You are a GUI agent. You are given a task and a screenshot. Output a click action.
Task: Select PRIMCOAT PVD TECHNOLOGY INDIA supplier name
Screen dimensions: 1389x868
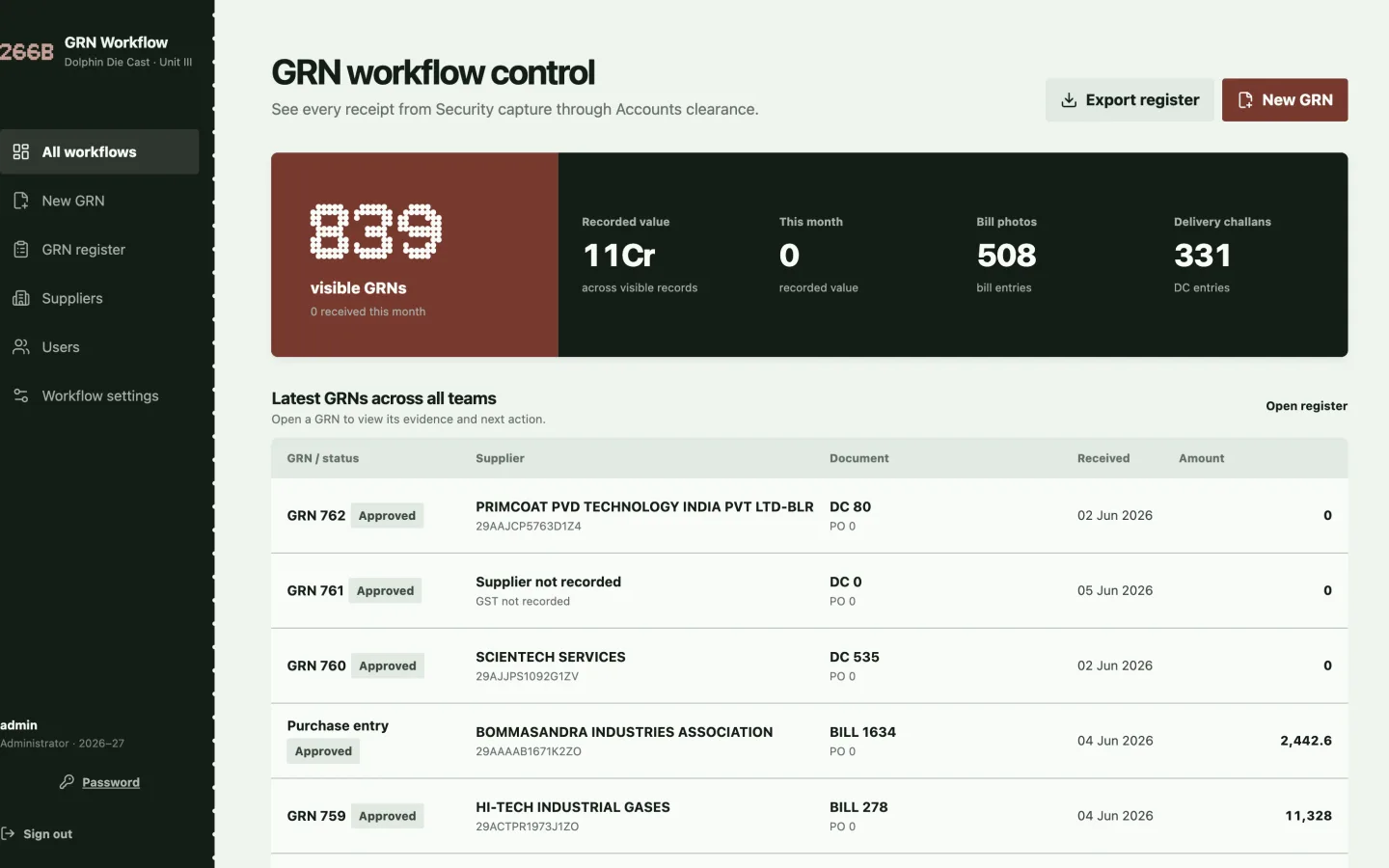click(x=644, y=506)
